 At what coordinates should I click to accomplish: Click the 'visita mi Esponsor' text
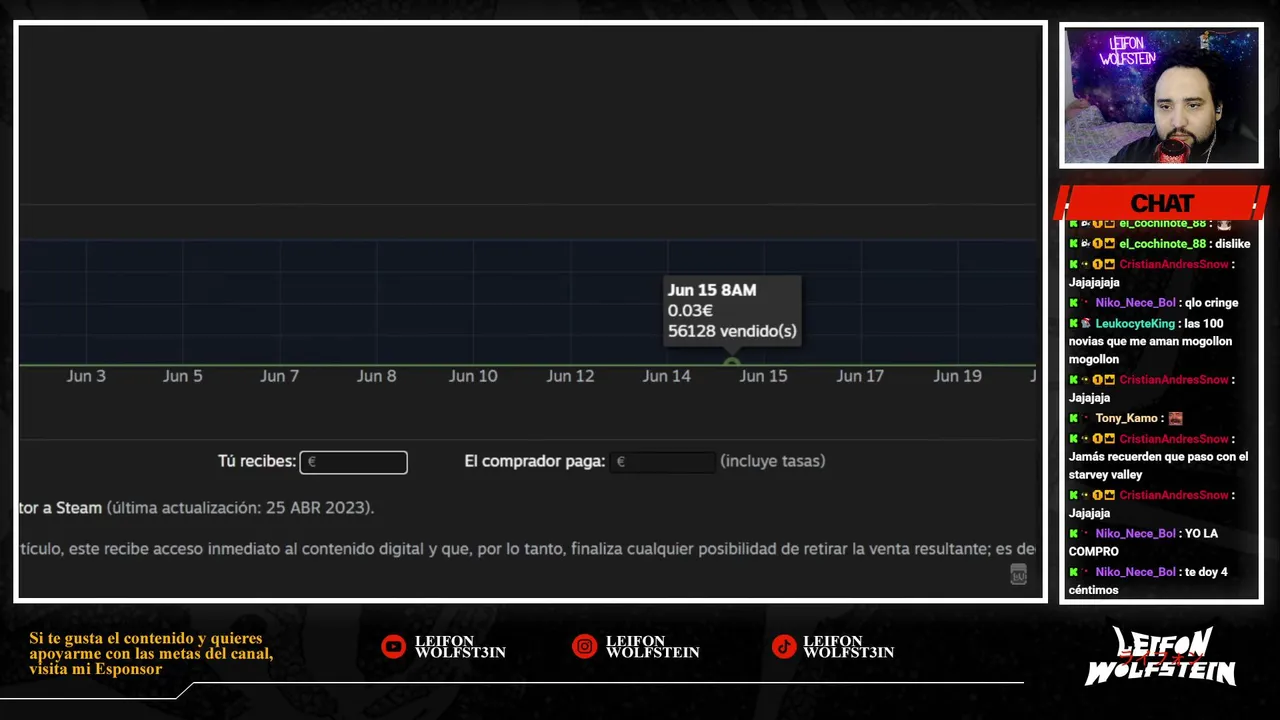[x=96, y=669]
